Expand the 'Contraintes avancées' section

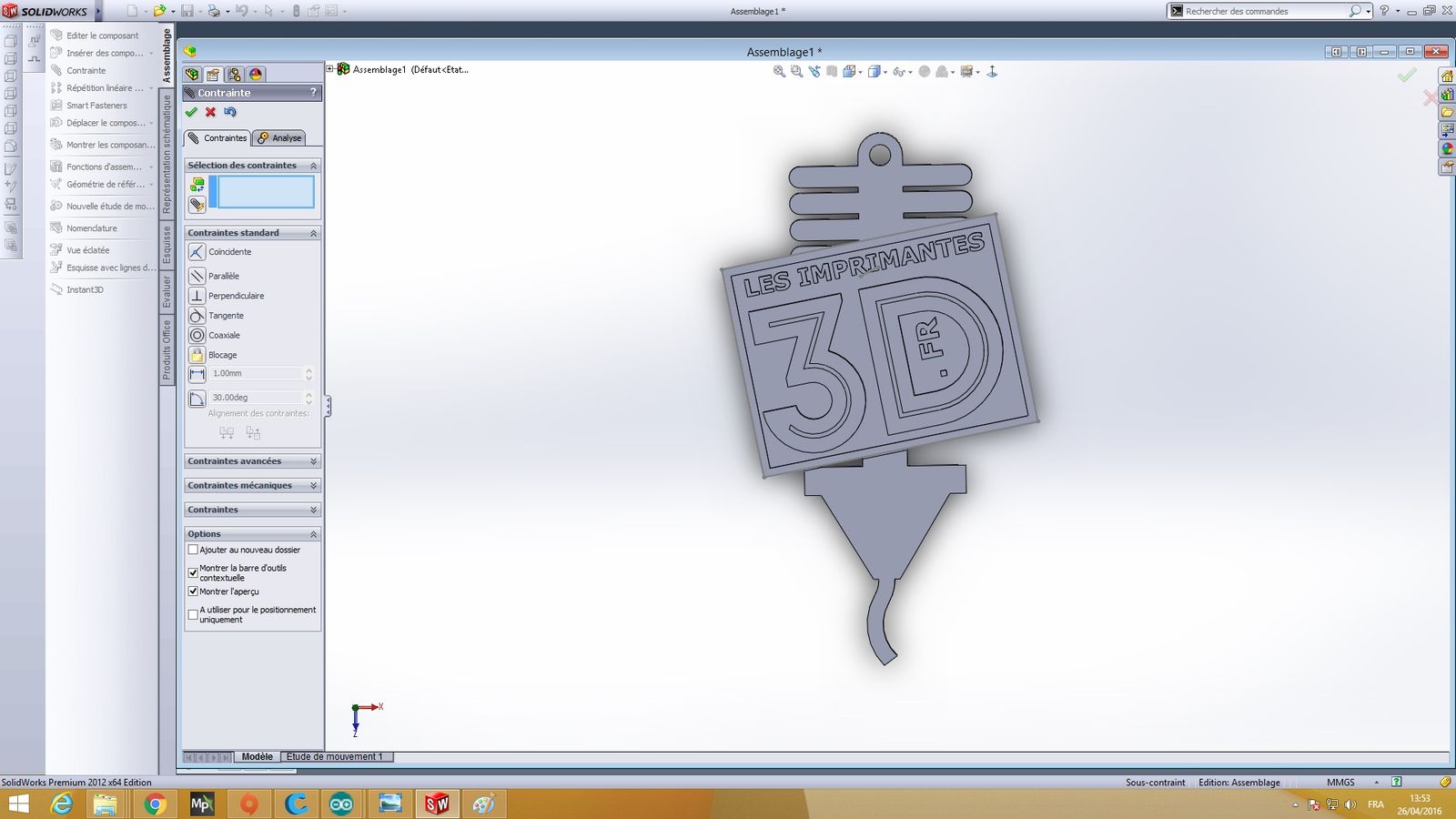pyautogui.click(x=313, y=461)
